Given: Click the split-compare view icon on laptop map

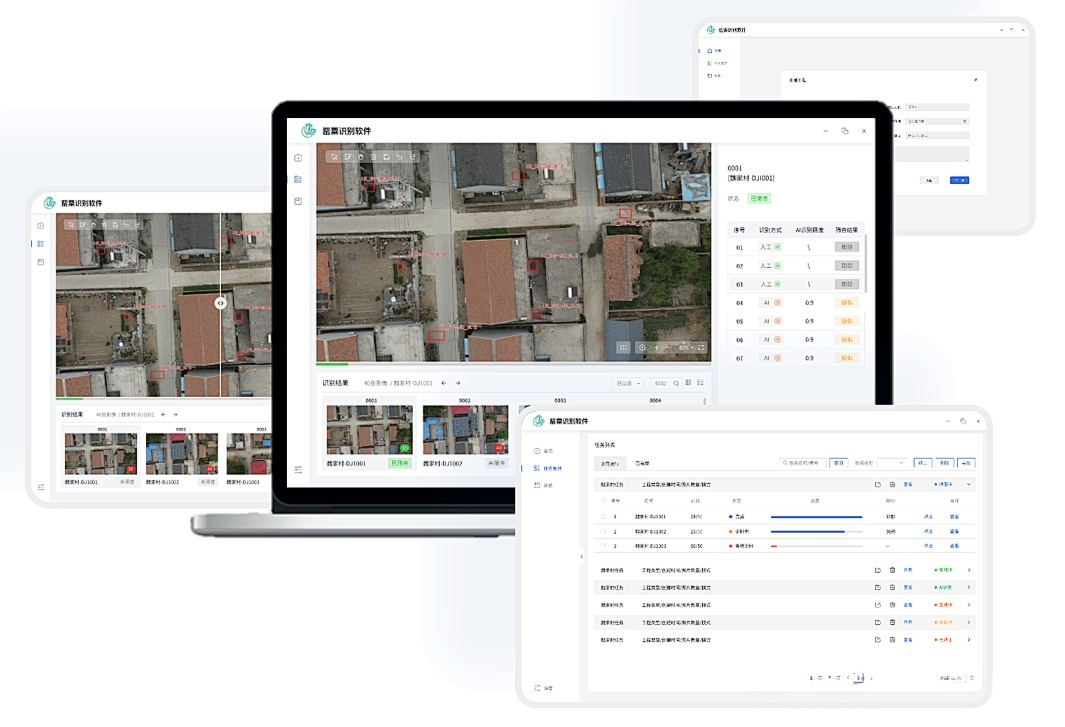Looking at the screenshot, I should [x=623, y=347].
